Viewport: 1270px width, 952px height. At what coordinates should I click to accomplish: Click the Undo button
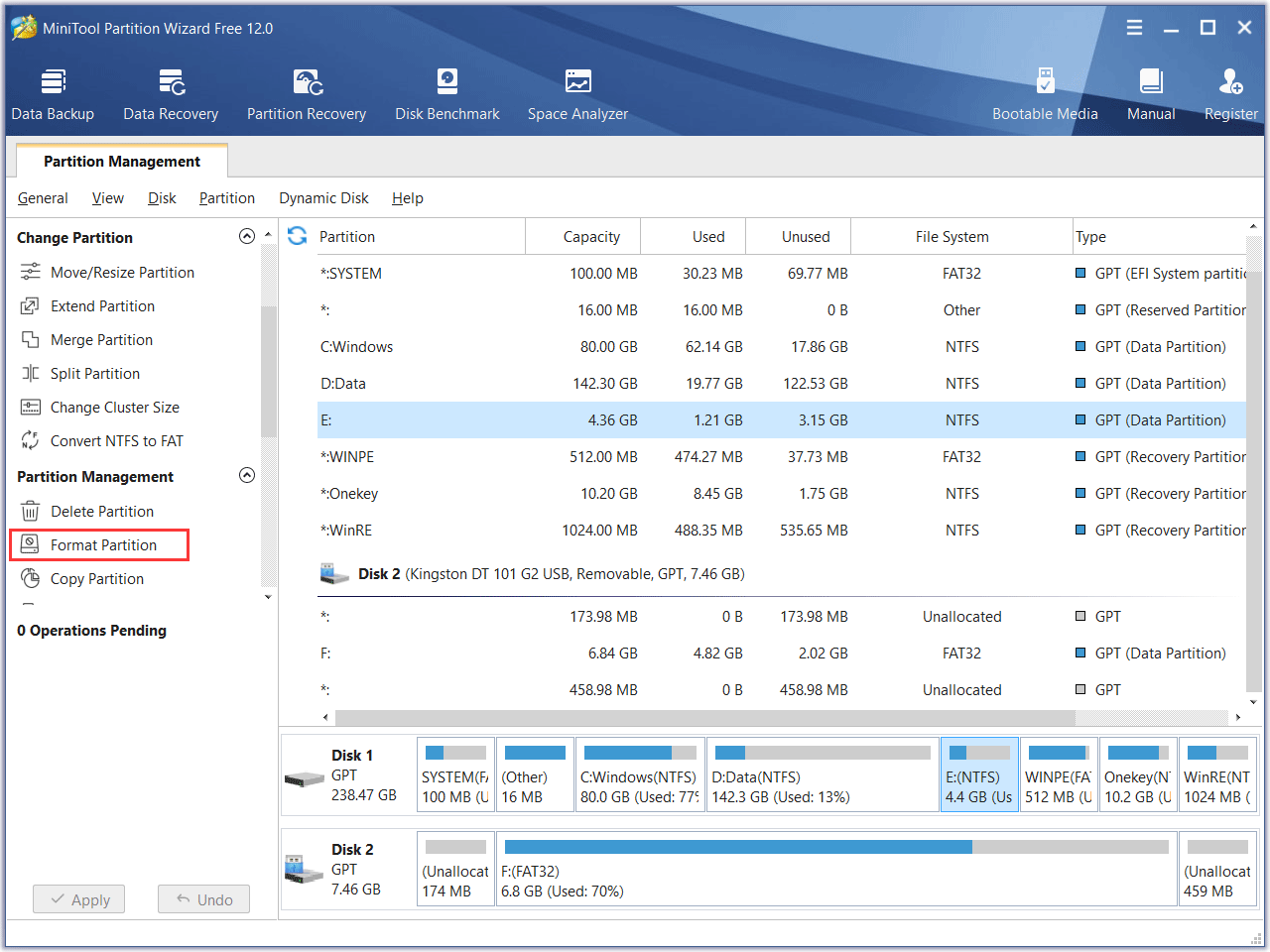pyautogui.click(x=203, y=899)
